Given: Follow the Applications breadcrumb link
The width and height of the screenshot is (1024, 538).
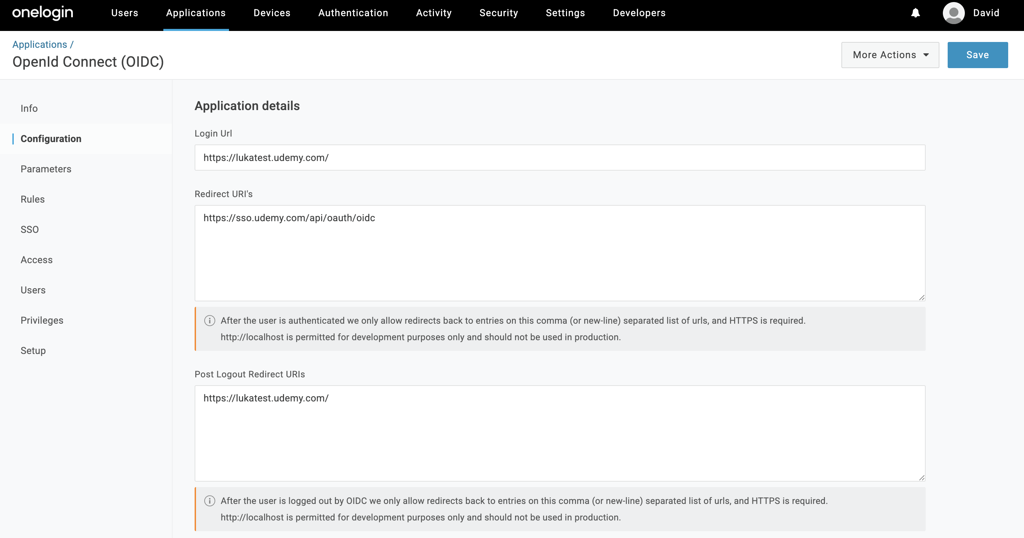Looking at the screenshot, I should click(x=40, y=44).
